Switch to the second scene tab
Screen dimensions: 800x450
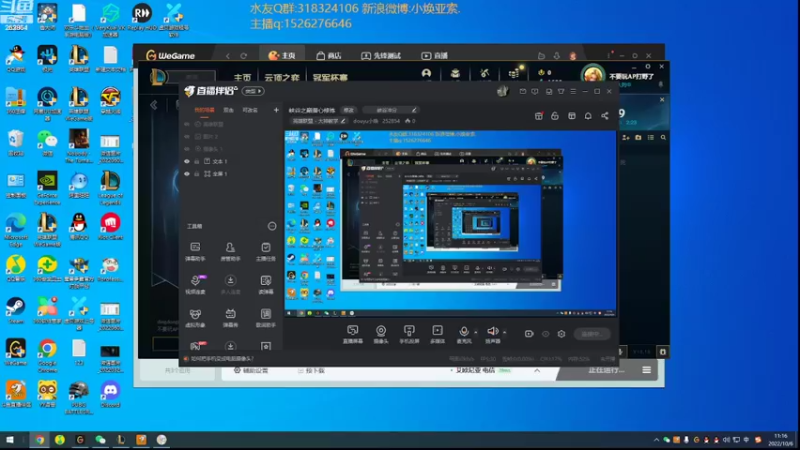point(229,110)
